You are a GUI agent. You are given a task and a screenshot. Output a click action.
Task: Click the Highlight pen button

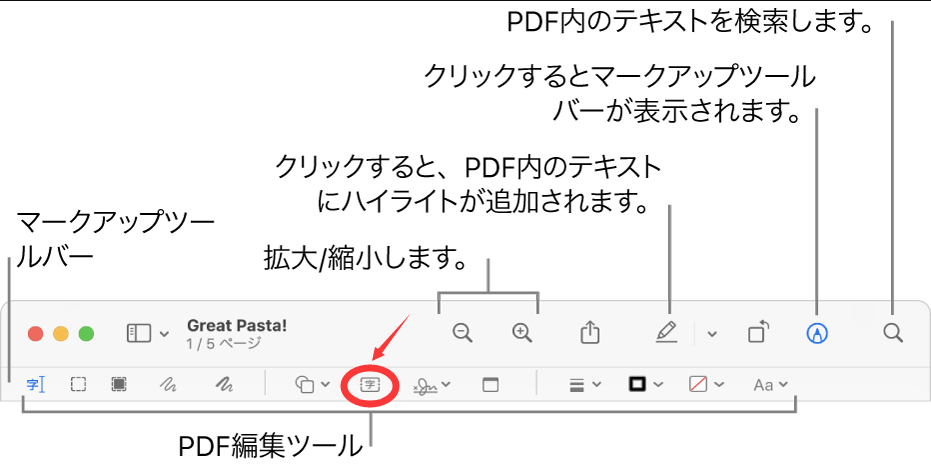[667, 332]
